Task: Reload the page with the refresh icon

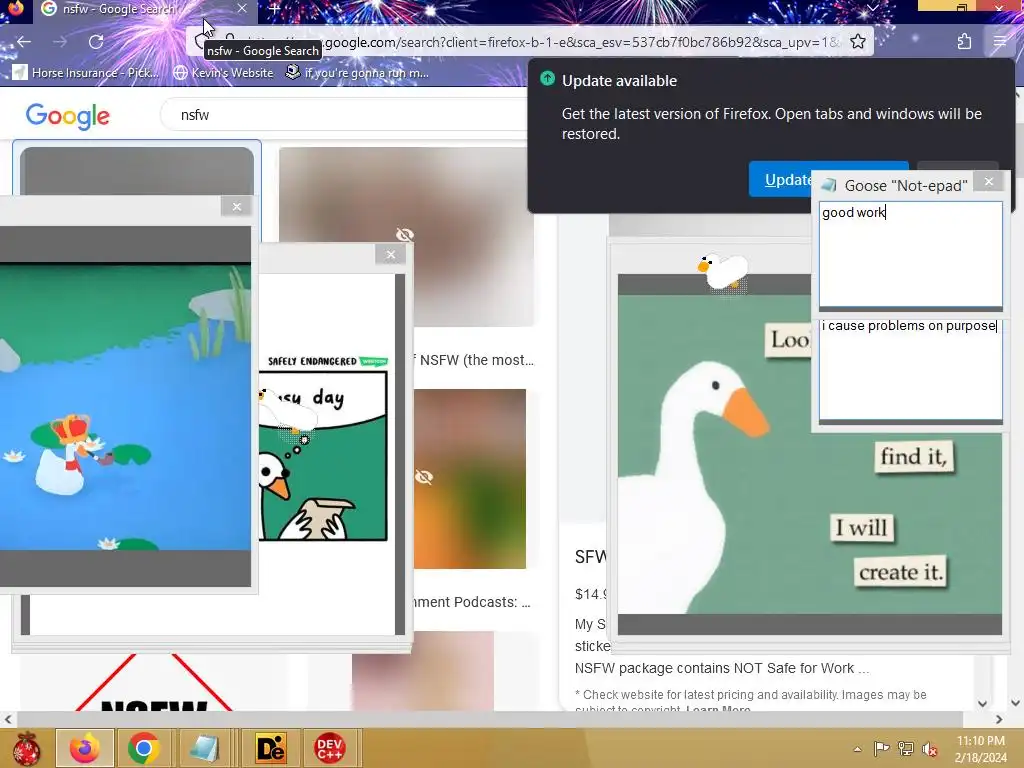Action: 96,42
